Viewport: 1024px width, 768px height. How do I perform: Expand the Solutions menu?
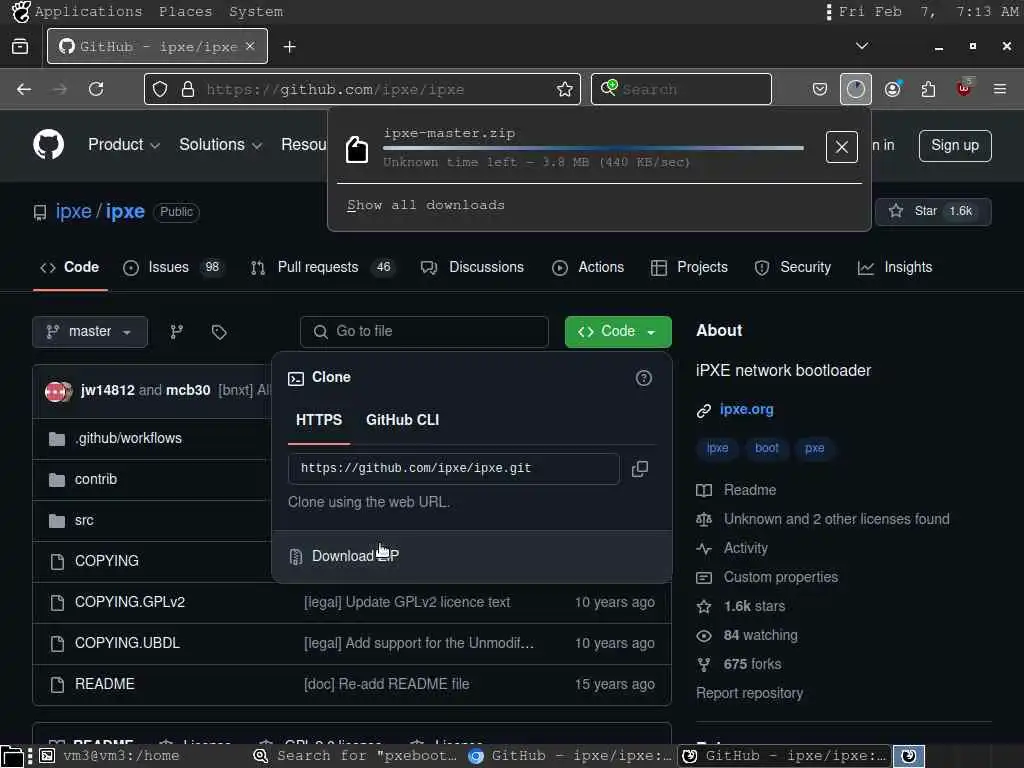click(220, 144)
